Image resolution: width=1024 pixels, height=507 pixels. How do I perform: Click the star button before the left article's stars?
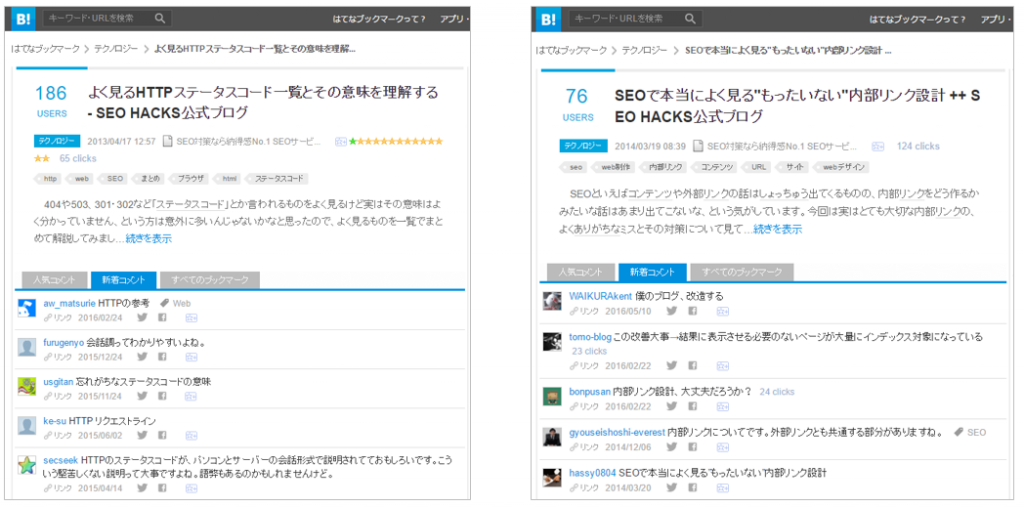coord(341,141)
